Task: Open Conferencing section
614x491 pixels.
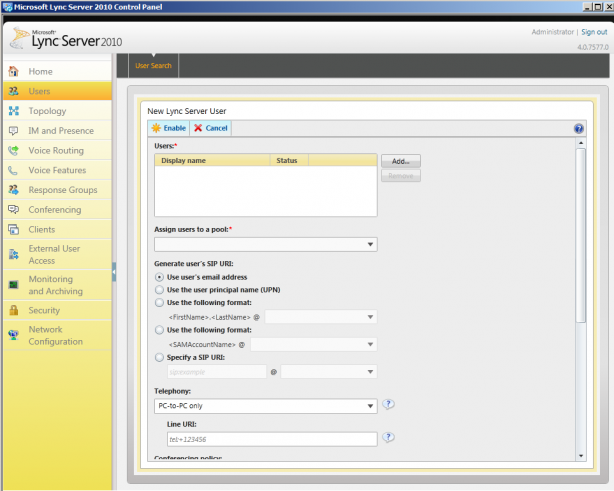Action: pyautogui.click(x=55, y=210)
